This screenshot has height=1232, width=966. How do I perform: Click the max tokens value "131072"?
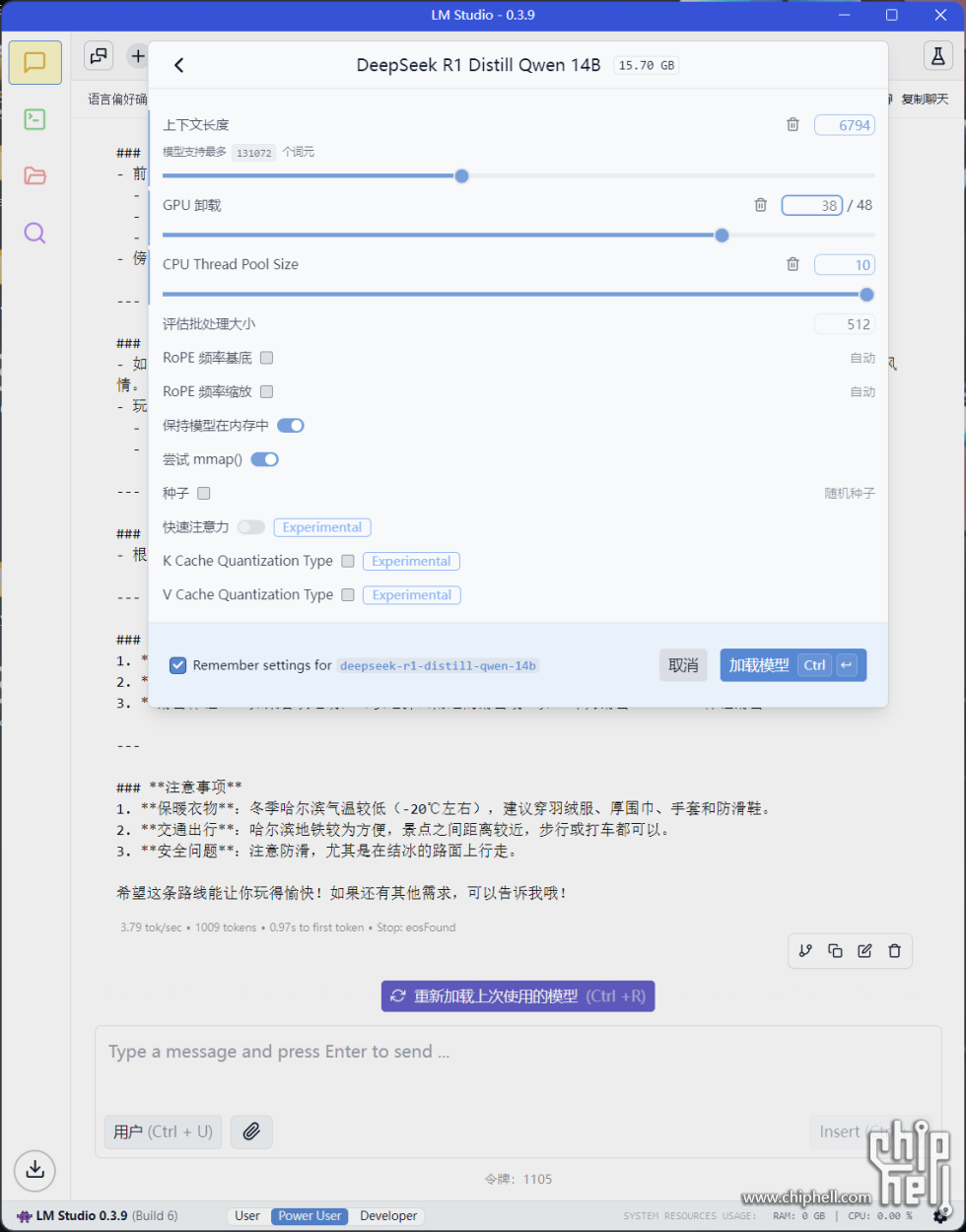click(254, 153)
